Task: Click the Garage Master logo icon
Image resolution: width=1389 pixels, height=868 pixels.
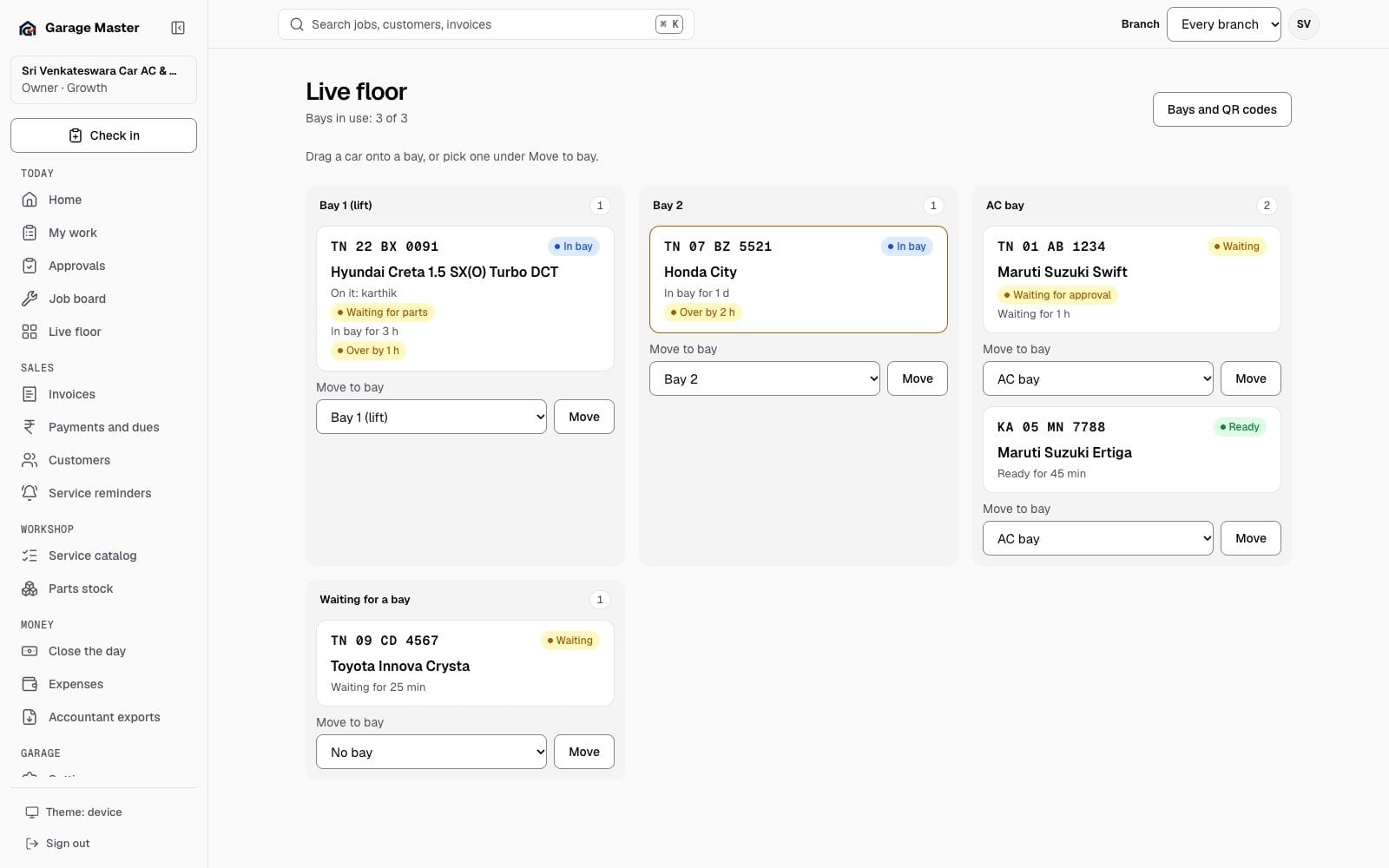Action: (x=28, y=28)
